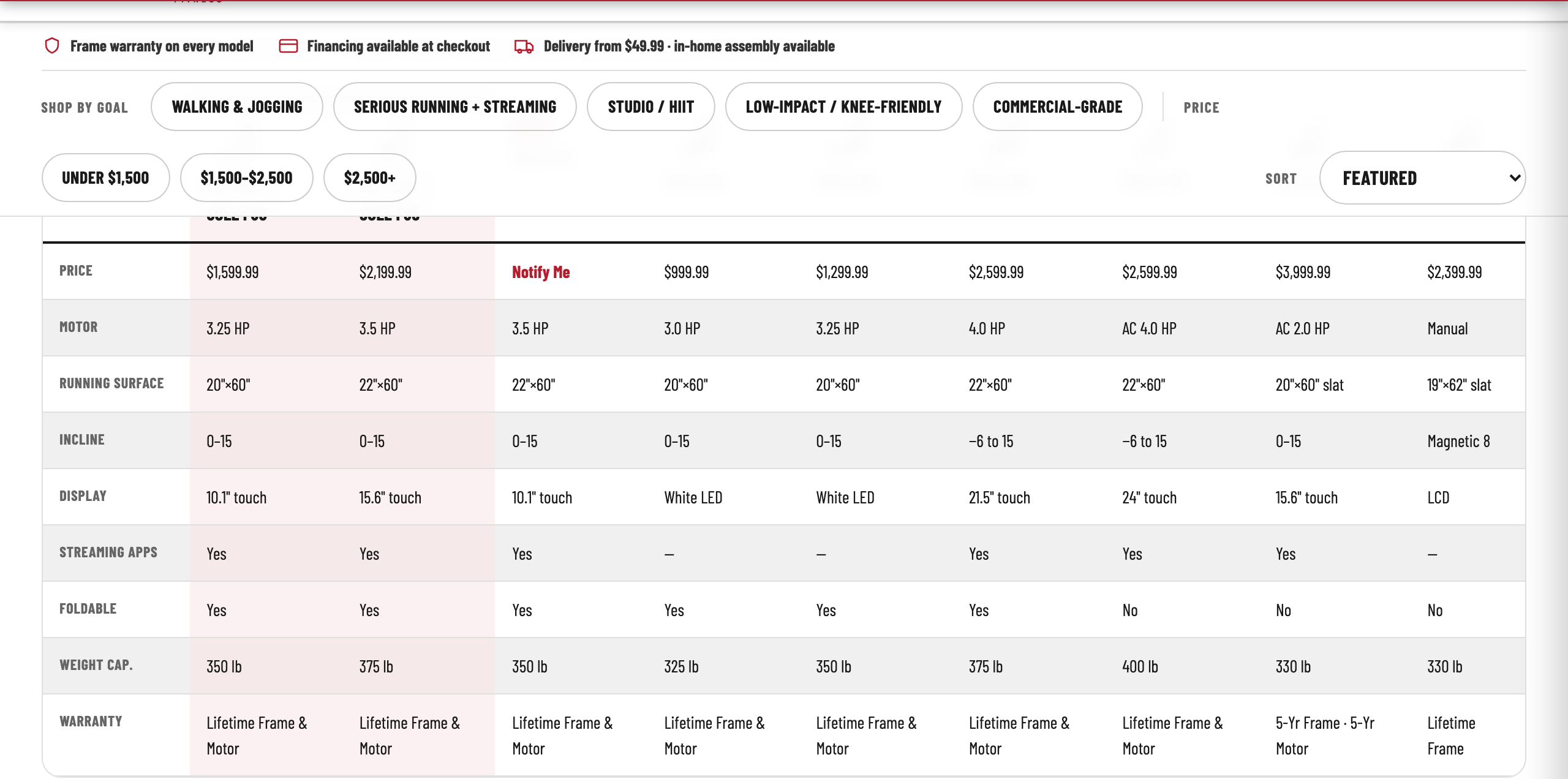Filter by Walking & Jogging goal
Image resolution: width=1568 pixels, height=779 pixels.
[237, 107]
